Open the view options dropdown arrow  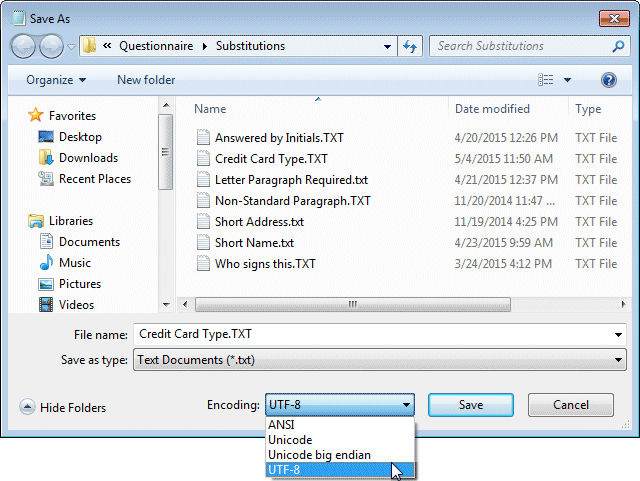[567, 80]
